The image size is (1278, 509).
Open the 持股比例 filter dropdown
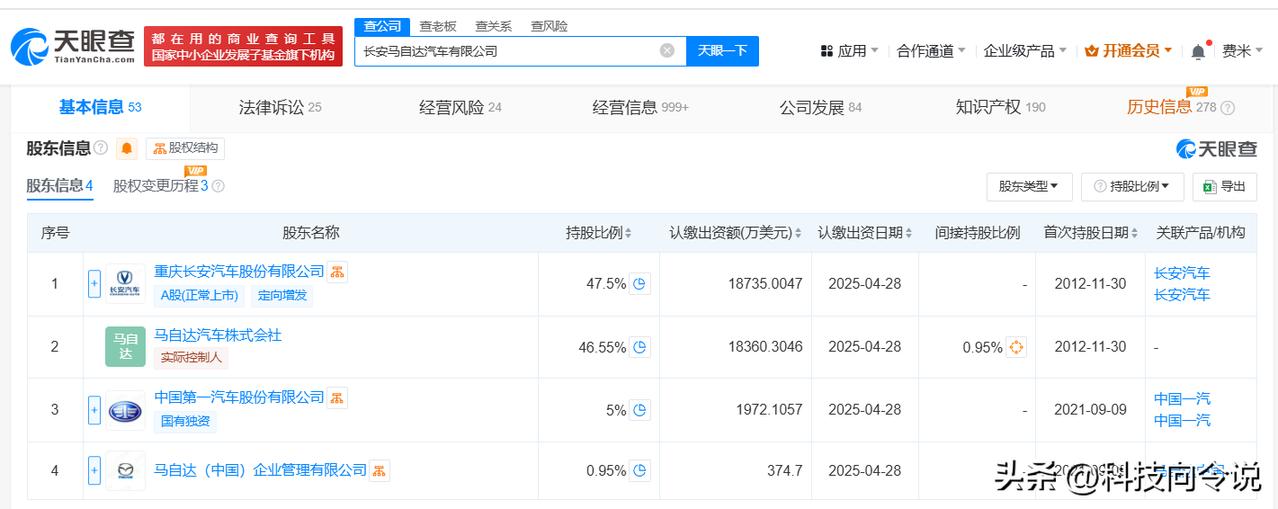point(1134,186)
